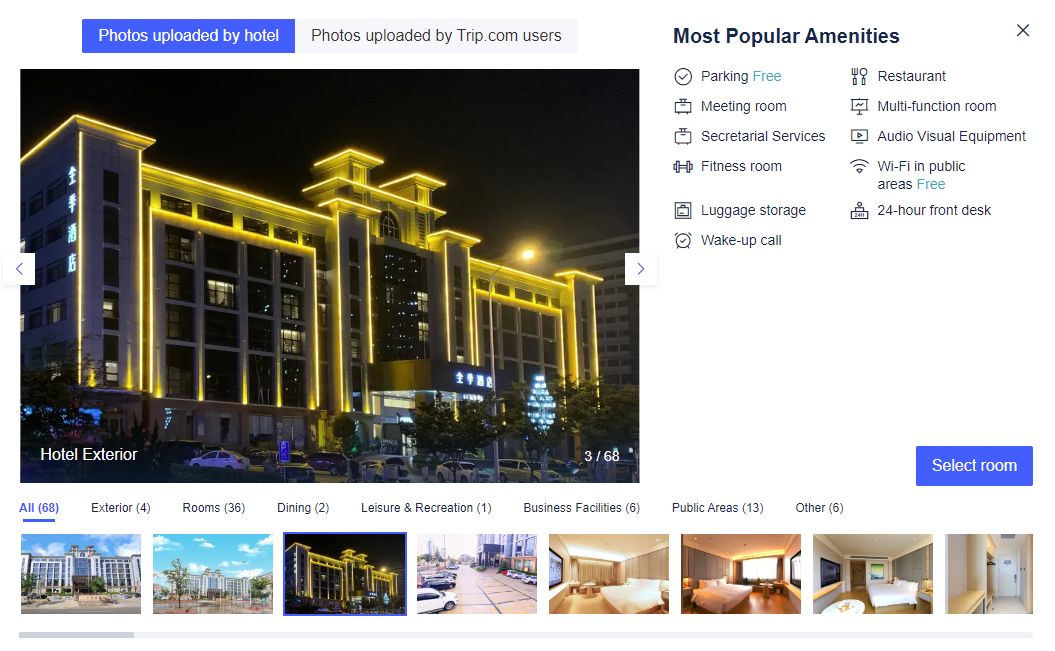The height and width of the screenshot is (651, 1055).
Task: Go to next photo with right arrow
Action: [x=641, y=269]
